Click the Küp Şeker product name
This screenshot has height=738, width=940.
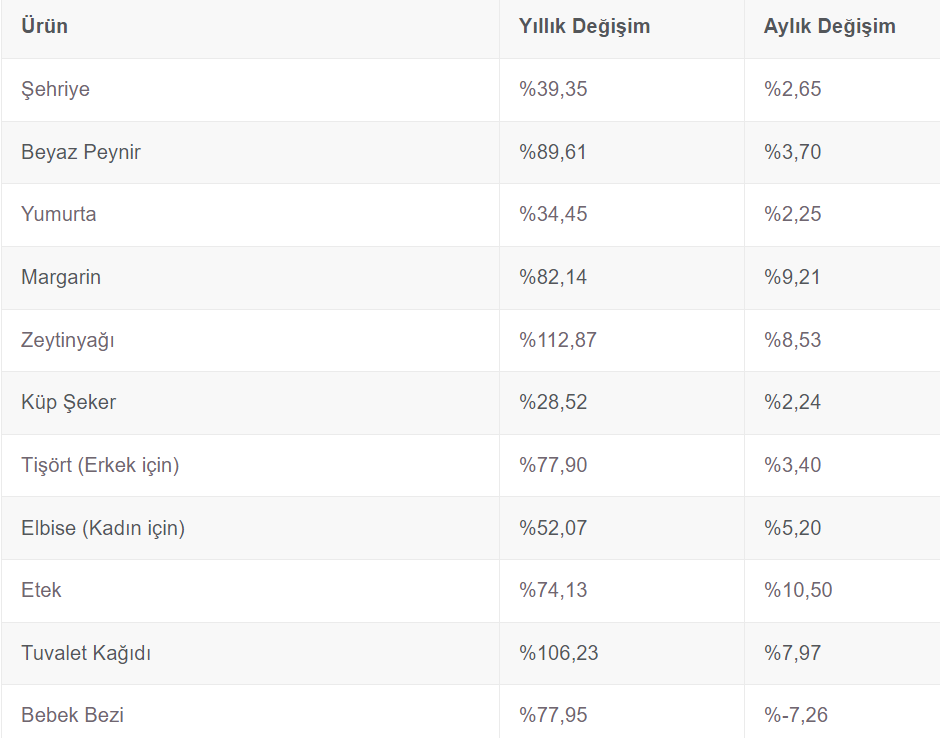click(x=69, y=403)
